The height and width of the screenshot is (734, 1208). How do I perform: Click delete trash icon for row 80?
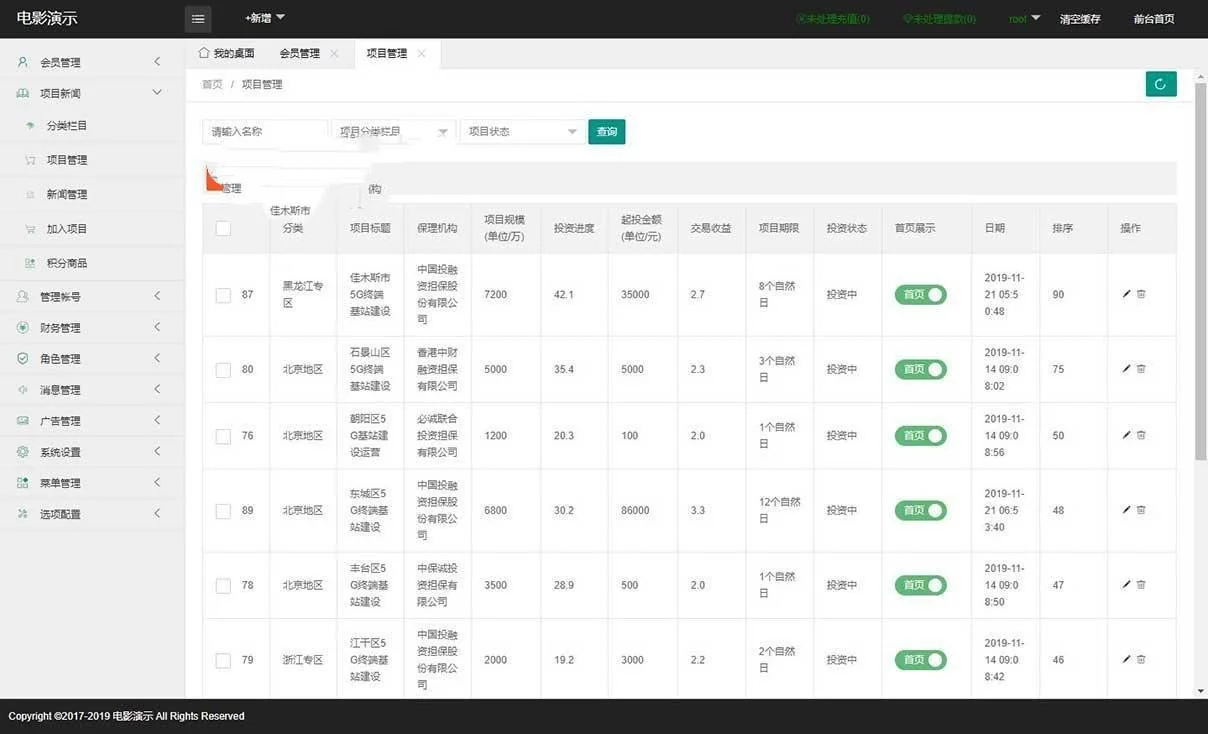[1141, 369]
